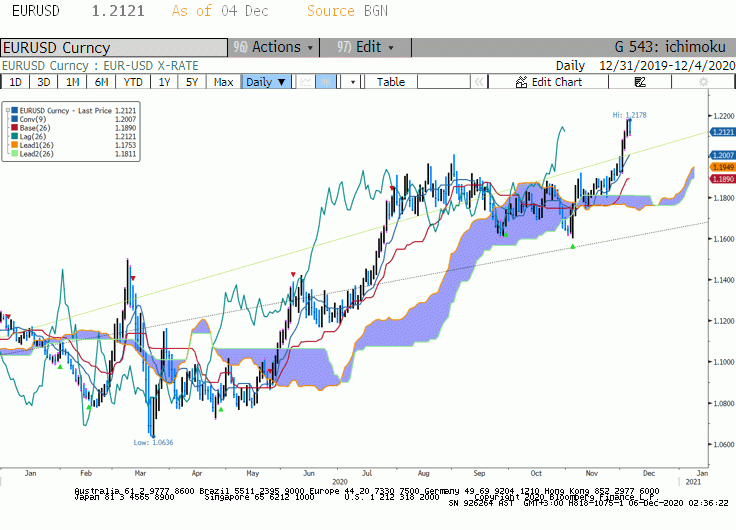
Task: Click the red down triangle signal near Aug
Action: pyautogui.click(x=392, y=188)
